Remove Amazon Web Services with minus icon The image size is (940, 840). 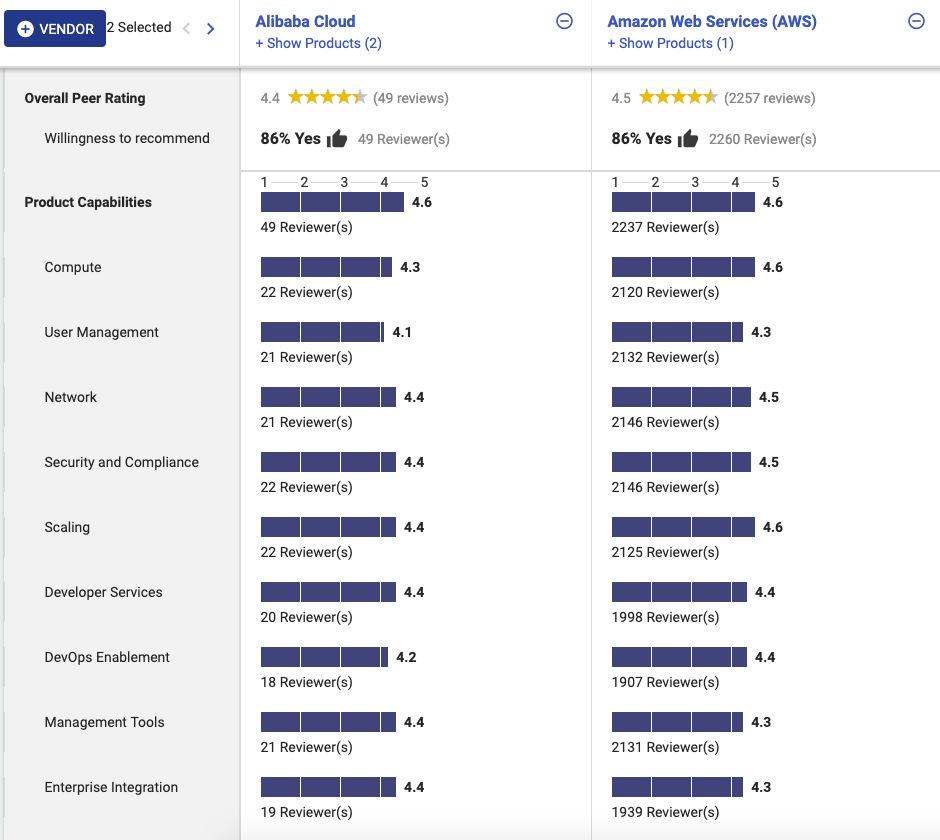pos(916,21)
